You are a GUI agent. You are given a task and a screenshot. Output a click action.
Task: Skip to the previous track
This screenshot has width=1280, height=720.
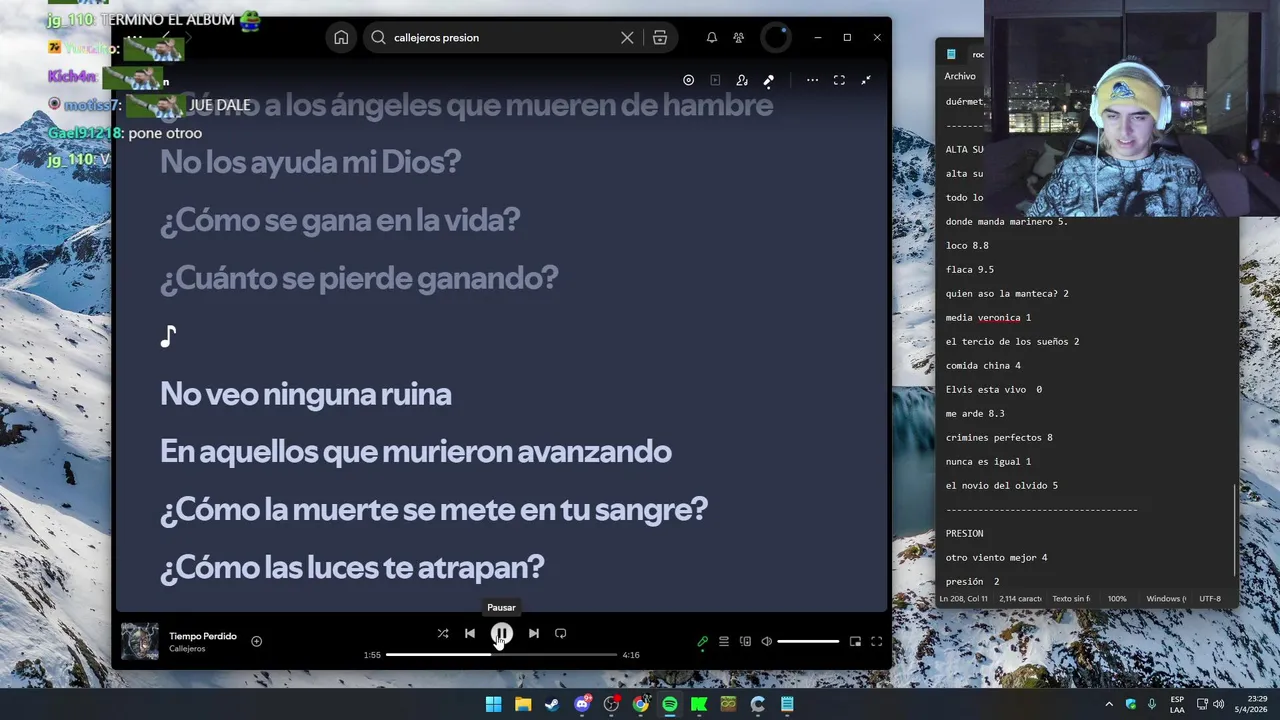pos(470,633)
